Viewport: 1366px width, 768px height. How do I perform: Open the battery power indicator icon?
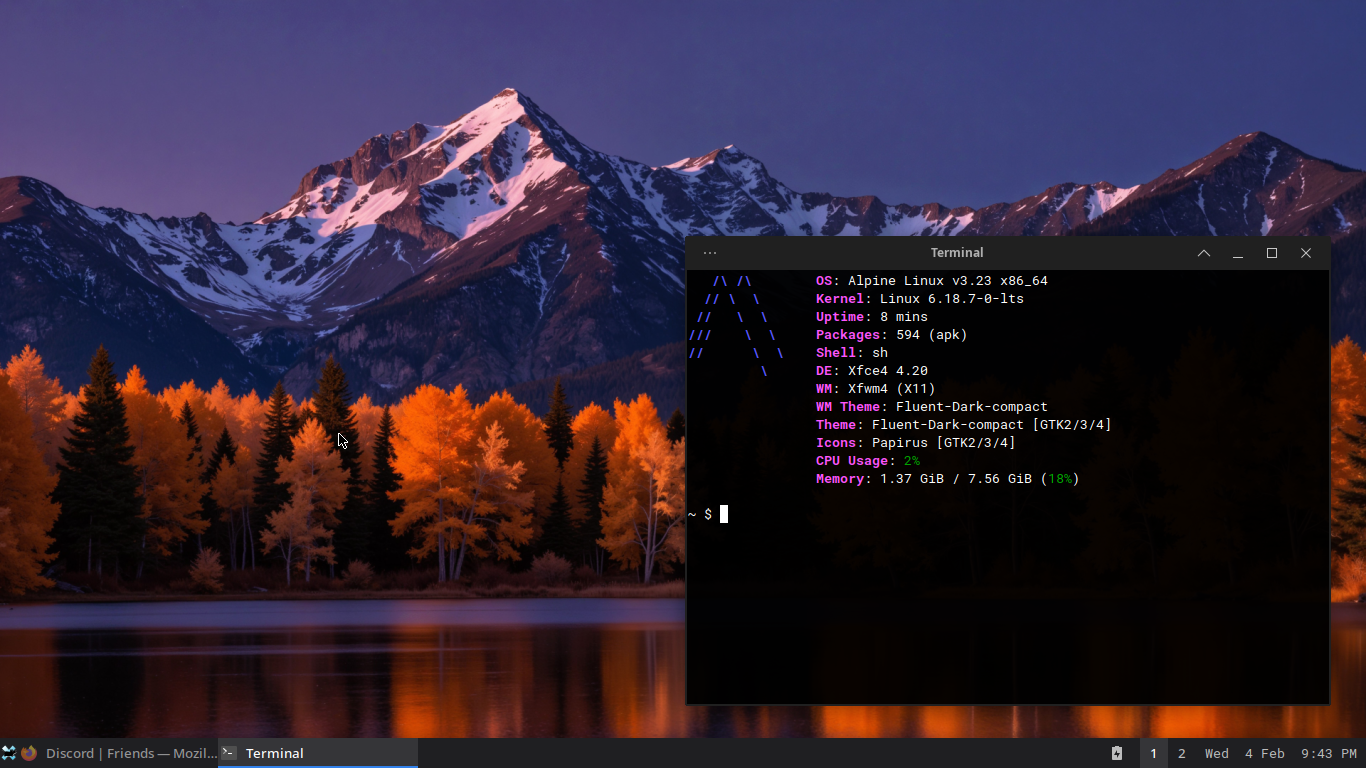click(x=1117, y=753)
